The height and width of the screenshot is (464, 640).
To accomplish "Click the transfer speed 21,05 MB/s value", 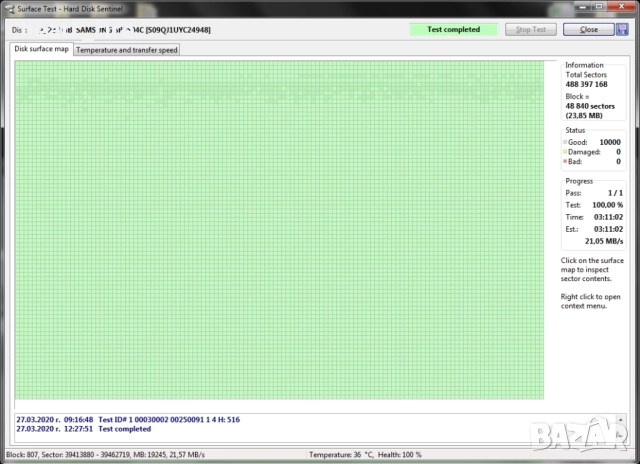I will [x=603, y=241].
